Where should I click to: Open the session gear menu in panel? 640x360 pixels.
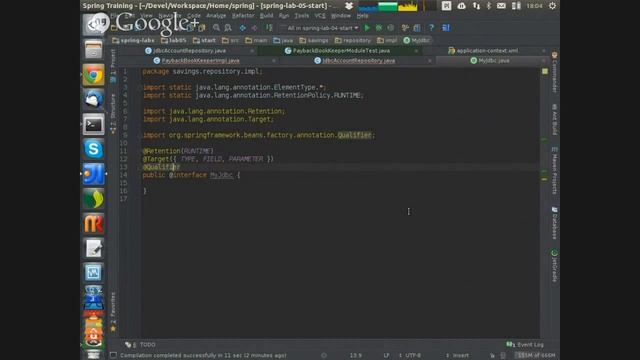(x=552, y=6)
